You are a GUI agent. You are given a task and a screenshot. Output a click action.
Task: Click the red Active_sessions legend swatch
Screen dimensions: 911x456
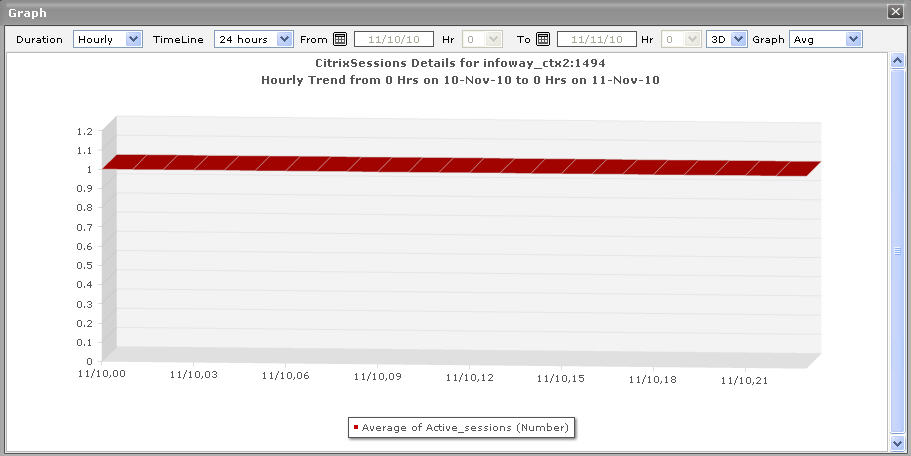click(x=356, y=428)
